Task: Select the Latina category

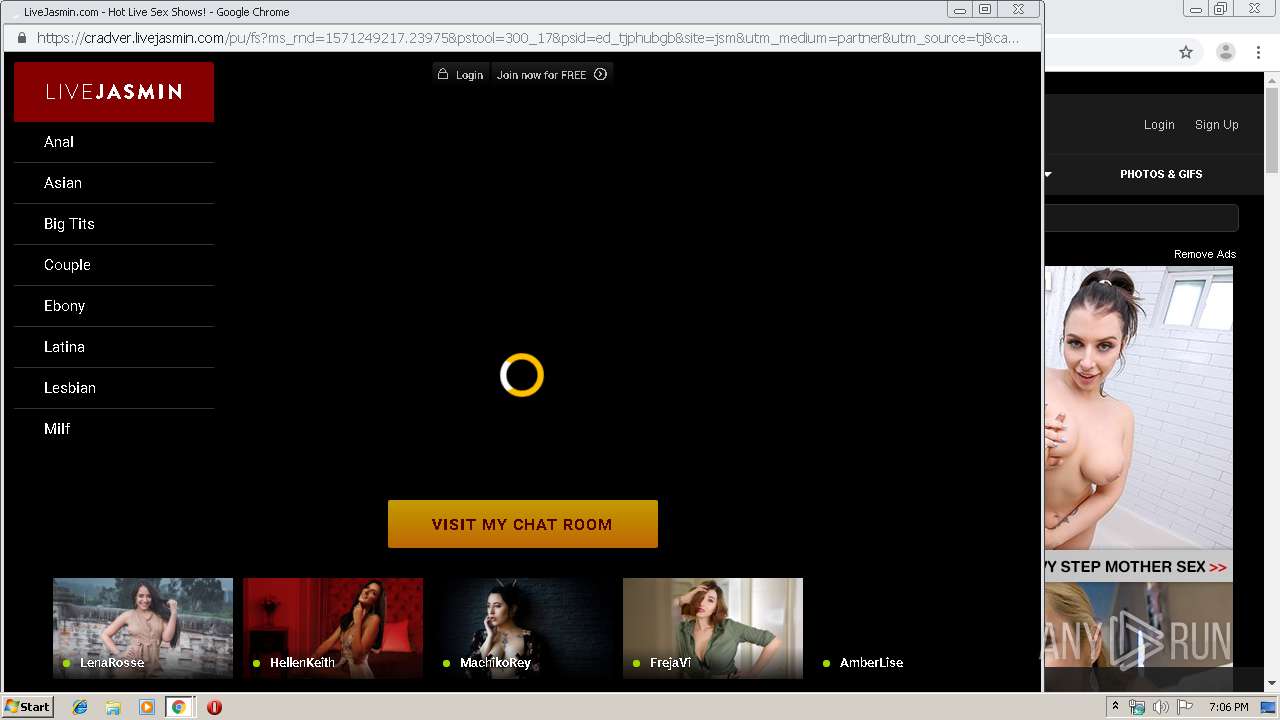Action: click(x=114, y=347)
